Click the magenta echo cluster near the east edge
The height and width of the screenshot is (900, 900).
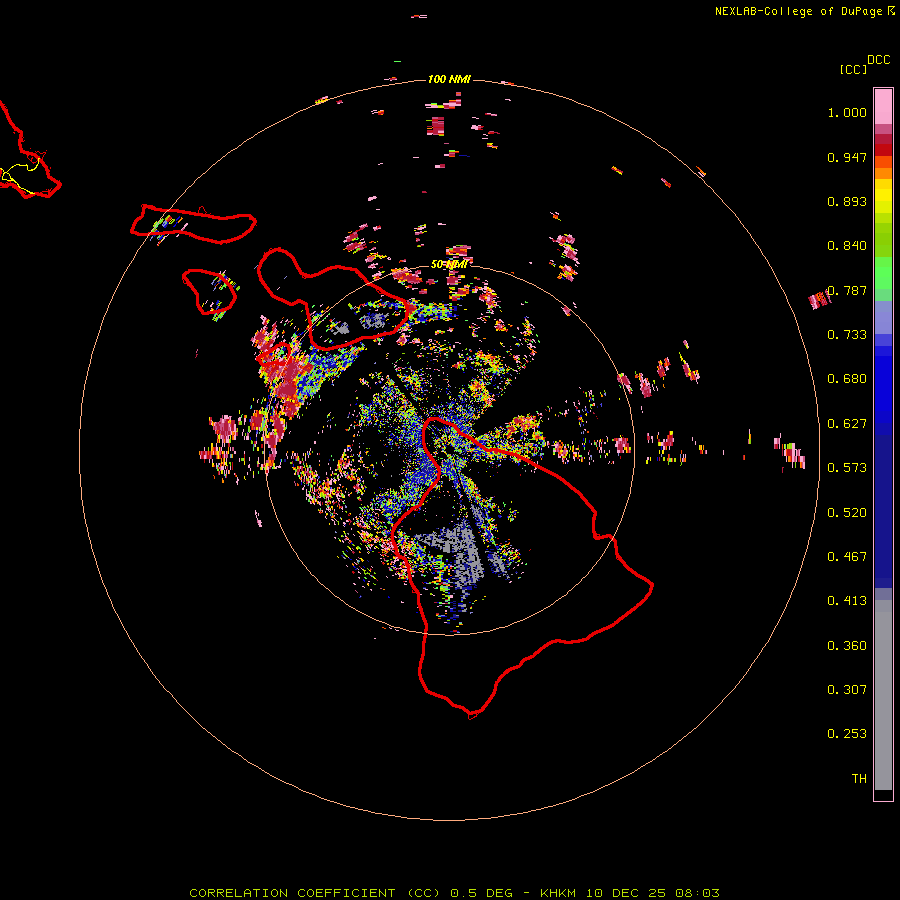pyautogui.click(x=820, y=300)
